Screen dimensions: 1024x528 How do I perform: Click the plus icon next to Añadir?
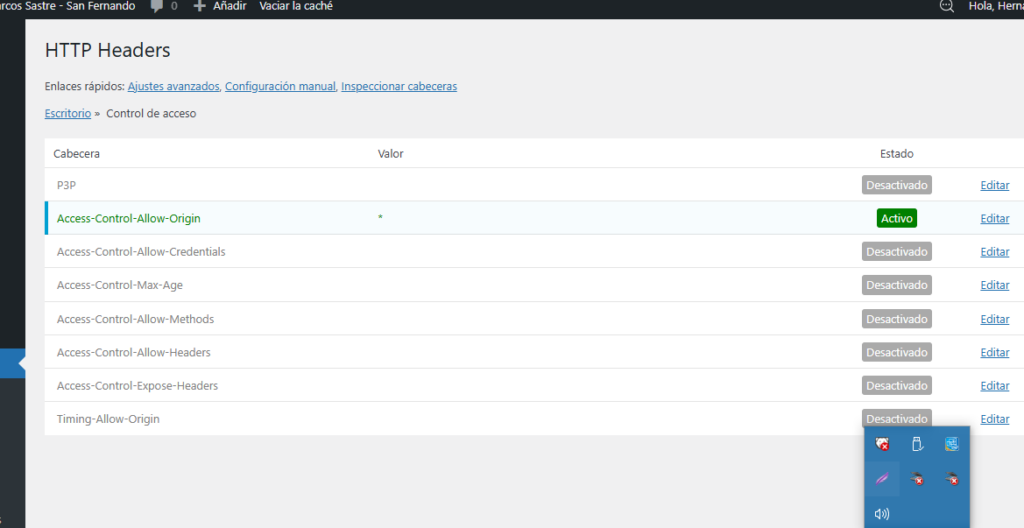[199, 6]
